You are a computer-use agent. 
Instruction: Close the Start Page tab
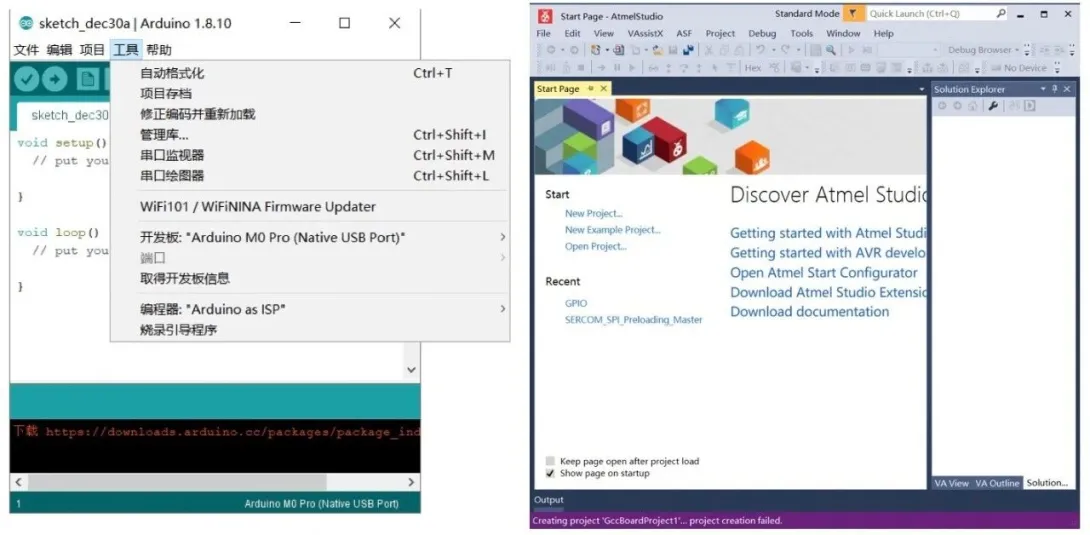point(603,89)
